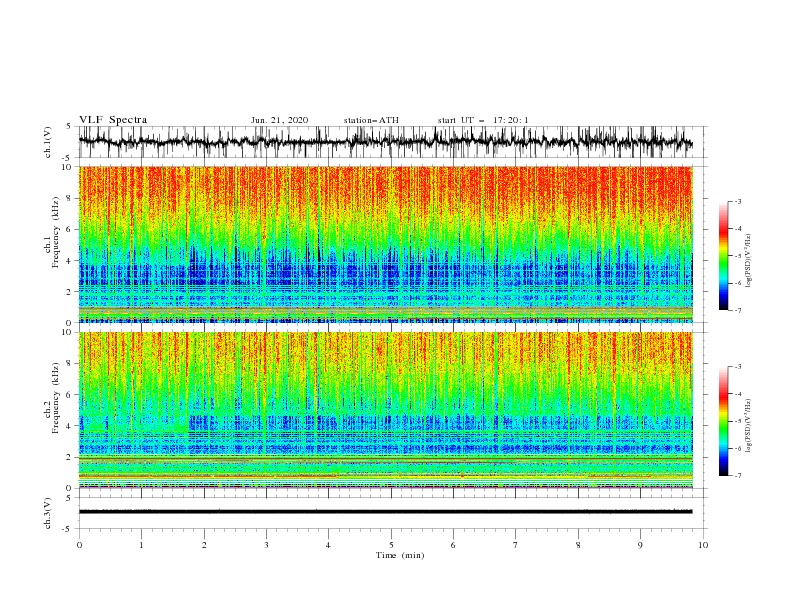792x612 pixels.
Task: Click time axis tick label "2"
Action: [204, 545]
